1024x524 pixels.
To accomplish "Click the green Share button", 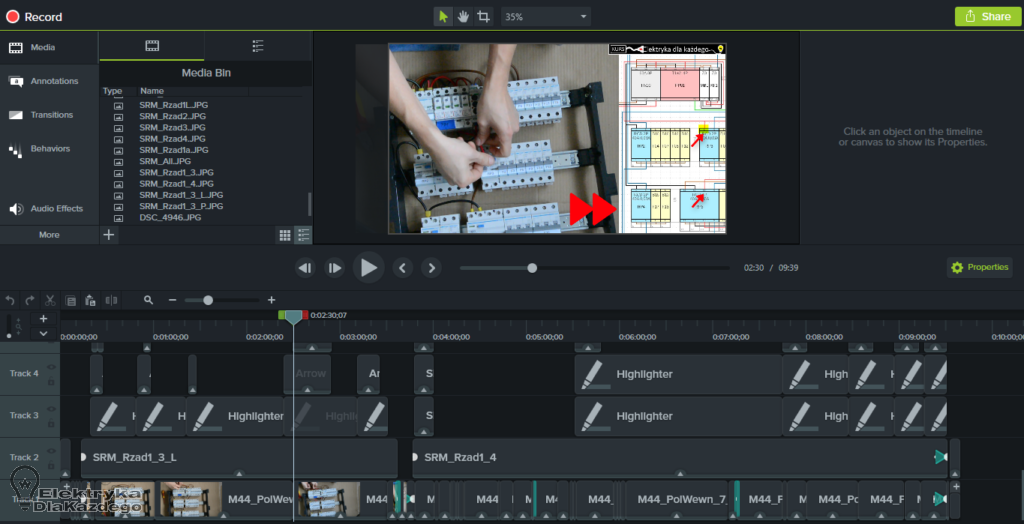I will coord(983,16).
